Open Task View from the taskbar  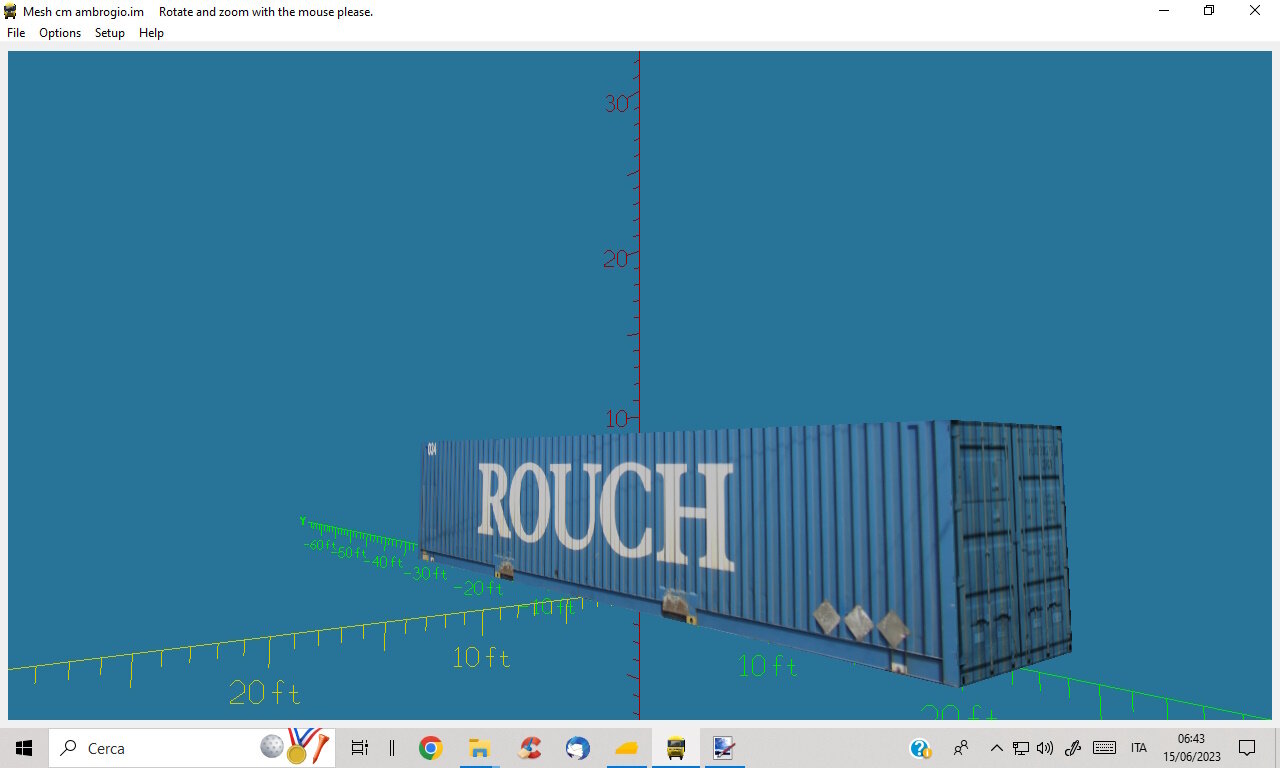click(360, 748)
